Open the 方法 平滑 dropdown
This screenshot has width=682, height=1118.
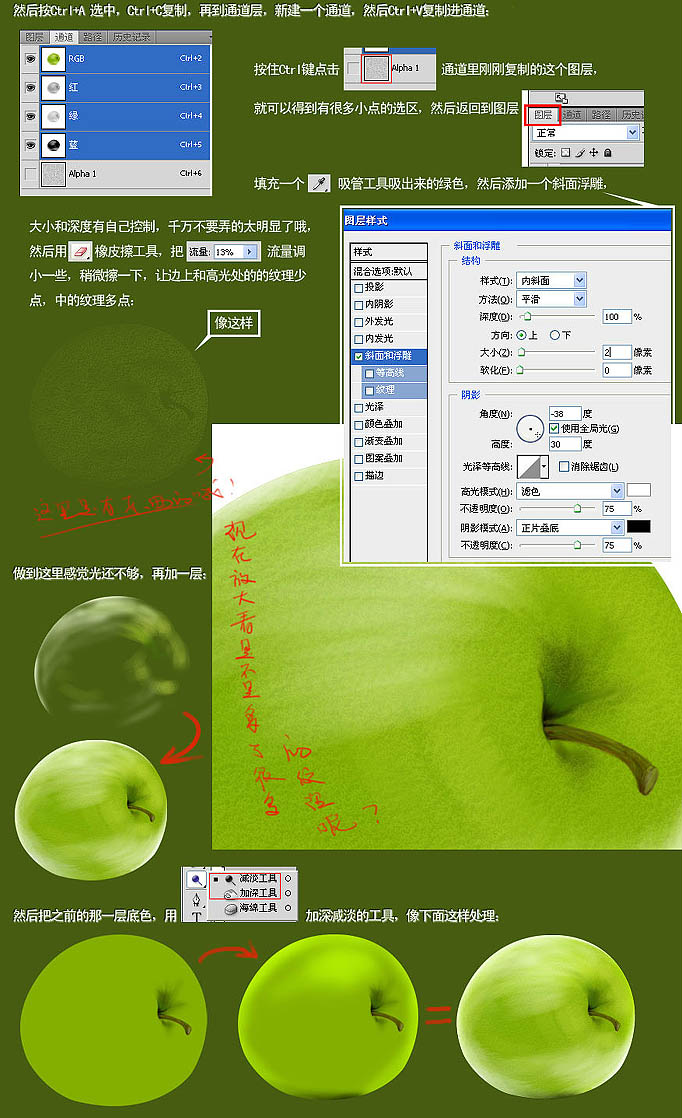point(552,299)
